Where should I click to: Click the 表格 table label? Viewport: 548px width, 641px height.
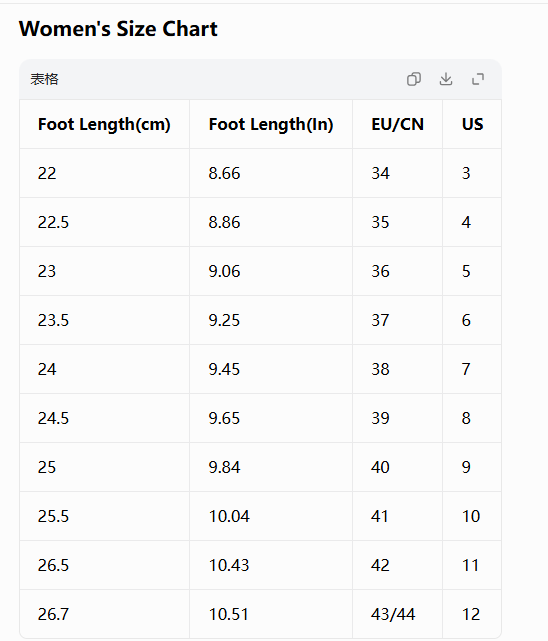(x=44, y=79)
